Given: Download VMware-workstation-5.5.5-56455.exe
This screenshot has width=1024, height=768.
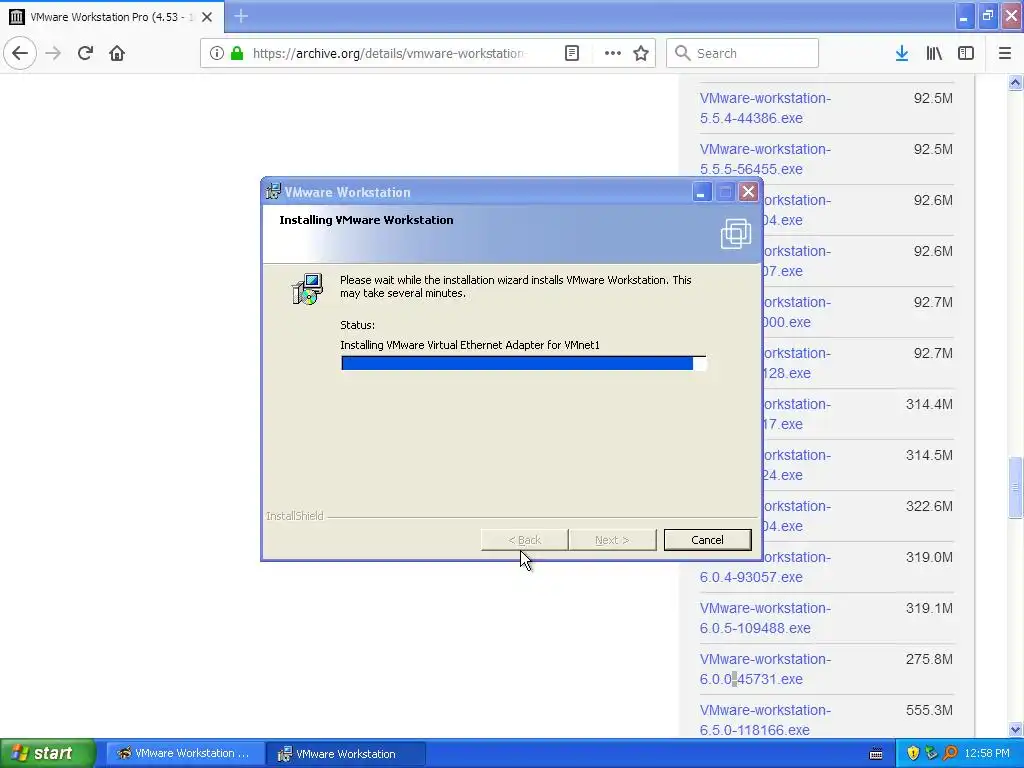Looking at the screenshot, I should tap(765, 159).
